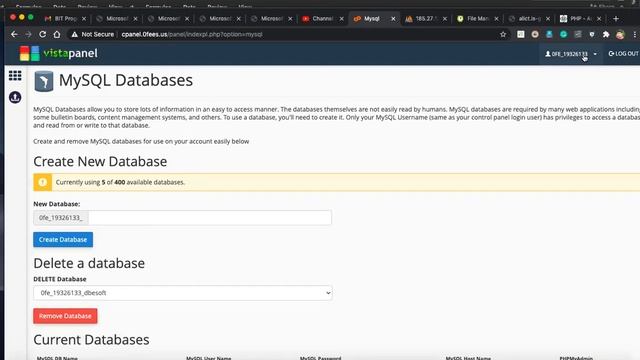Close the PHP tab
640x360 pixels.
click(x=599, y=19)
